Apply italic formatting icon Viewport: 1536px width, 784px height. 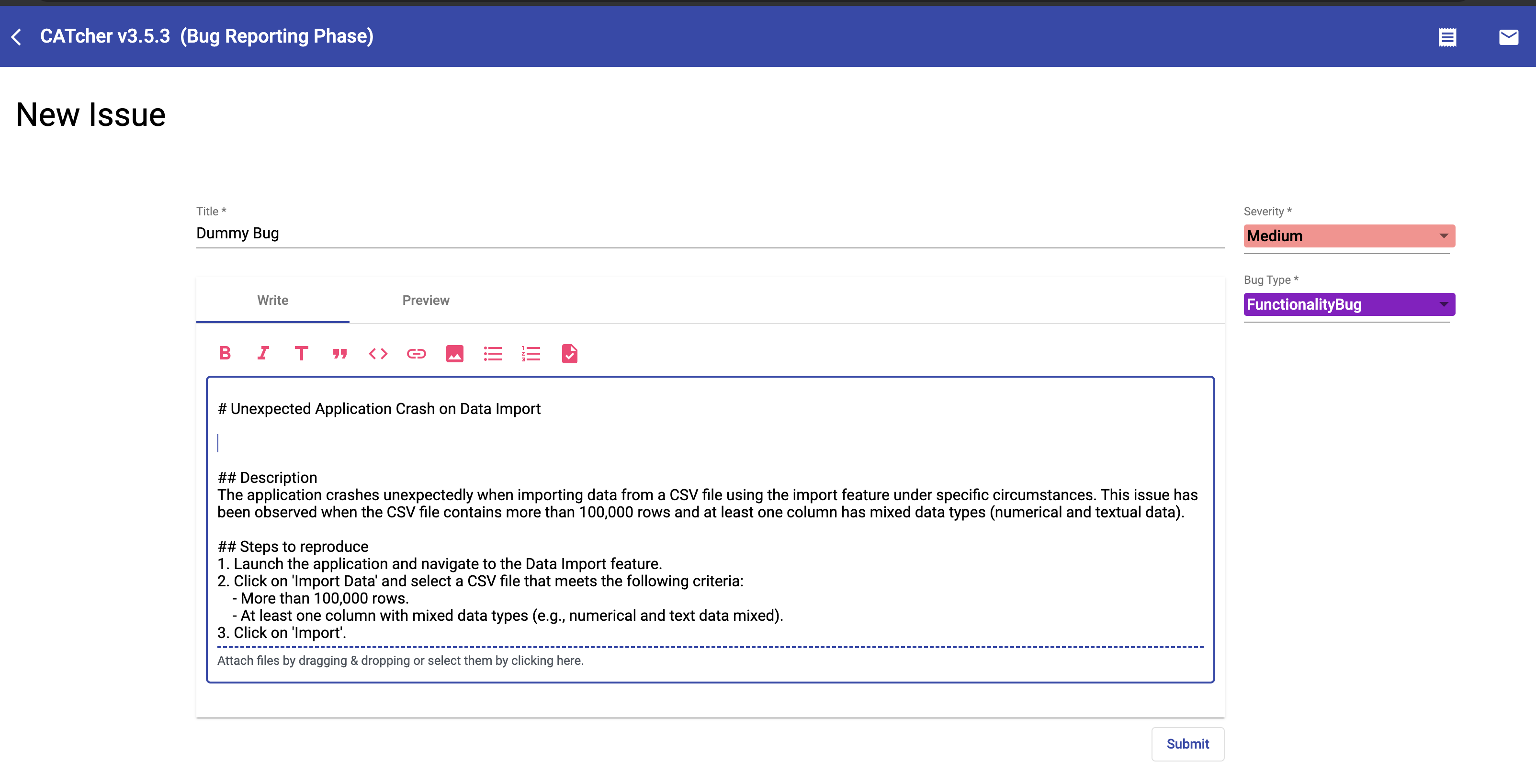(263, 354)
